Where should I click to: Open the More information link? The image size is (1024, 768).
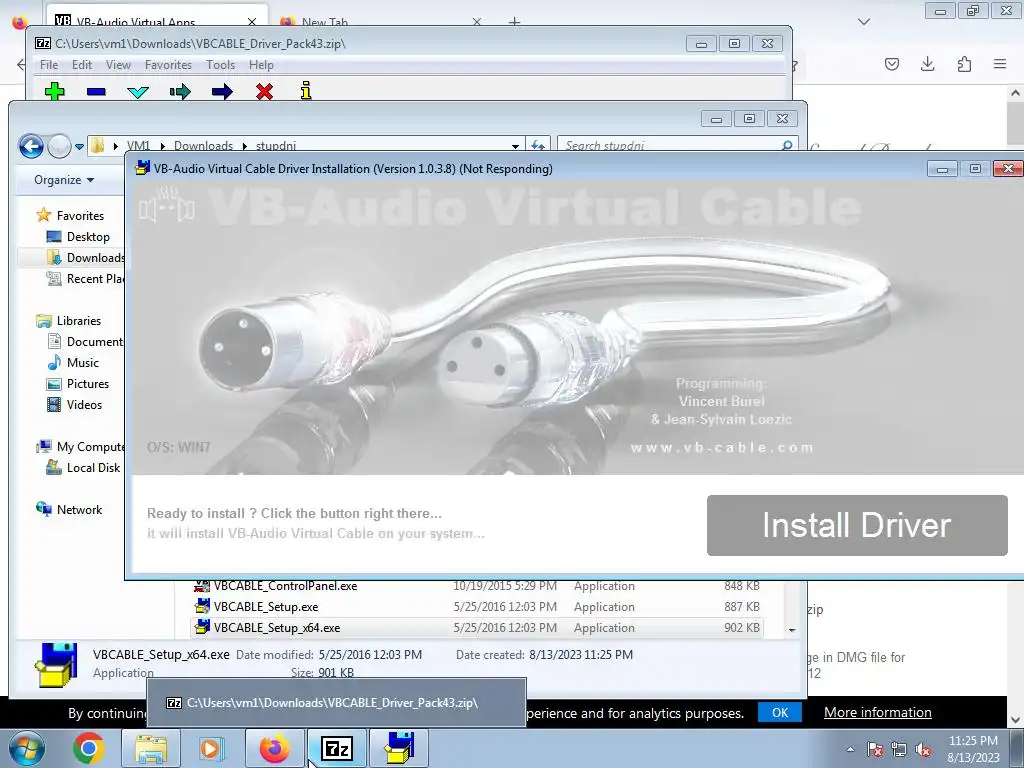tap(878, 712)
